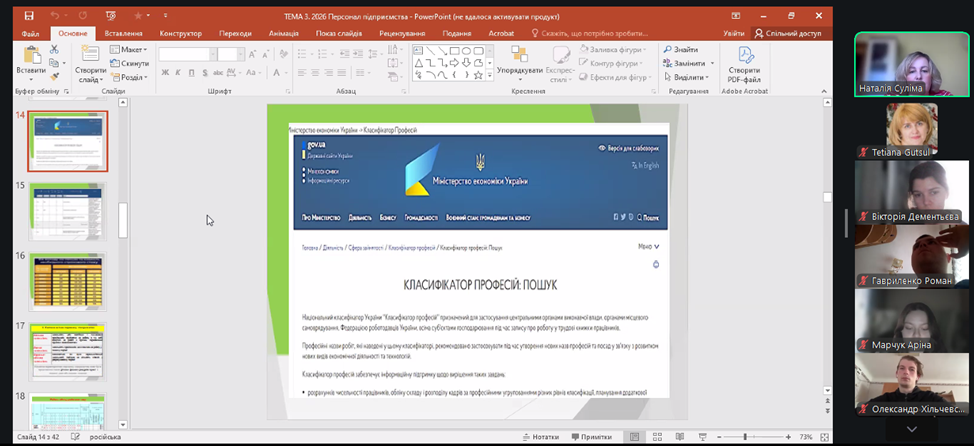Click the zoom slider handle
The image size is (974, 446).
pyautogui.click(x=745, y=437)
